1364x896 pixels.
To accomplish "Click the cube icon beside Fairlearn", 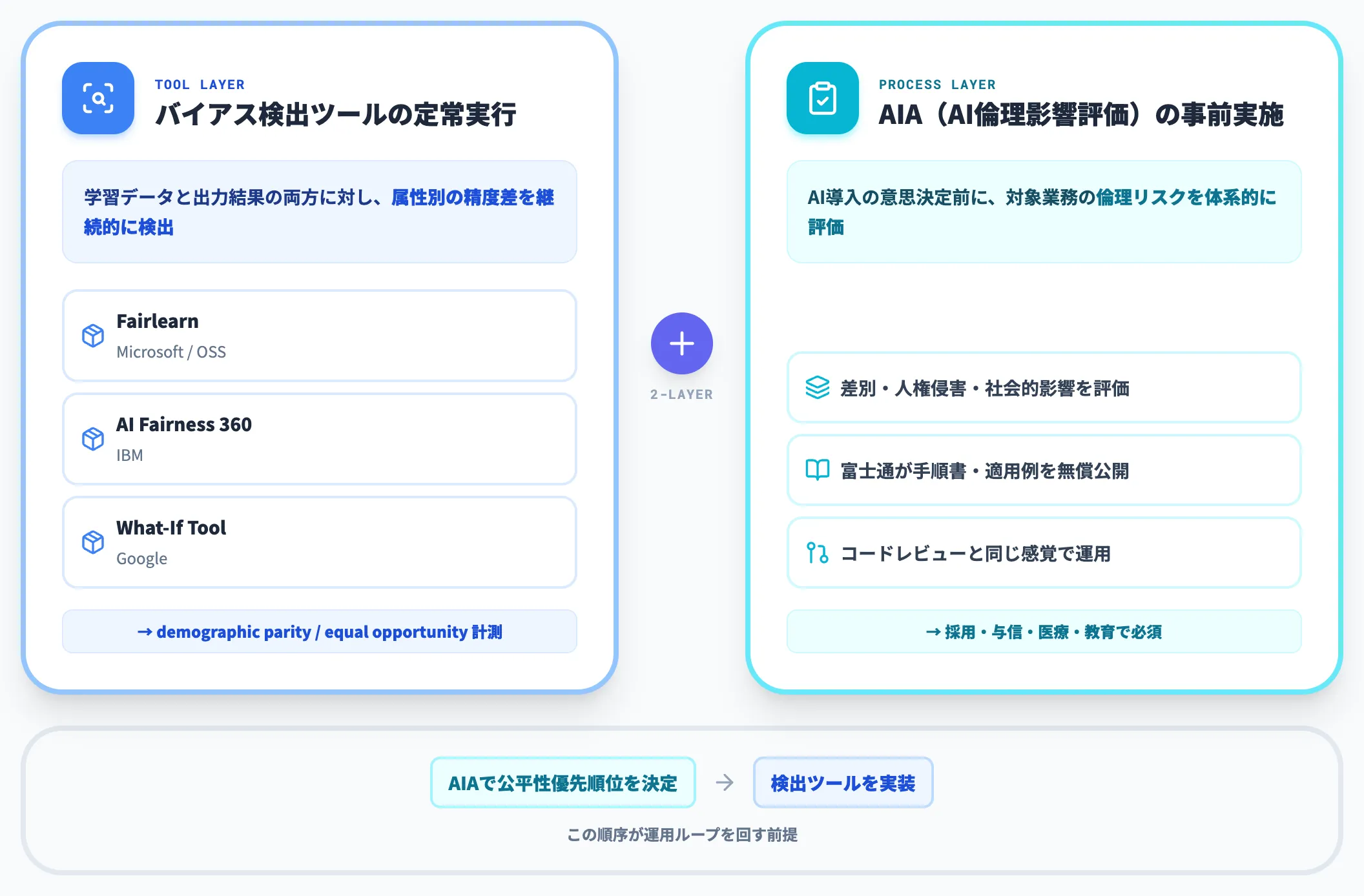I will click(x=93, y=336).
